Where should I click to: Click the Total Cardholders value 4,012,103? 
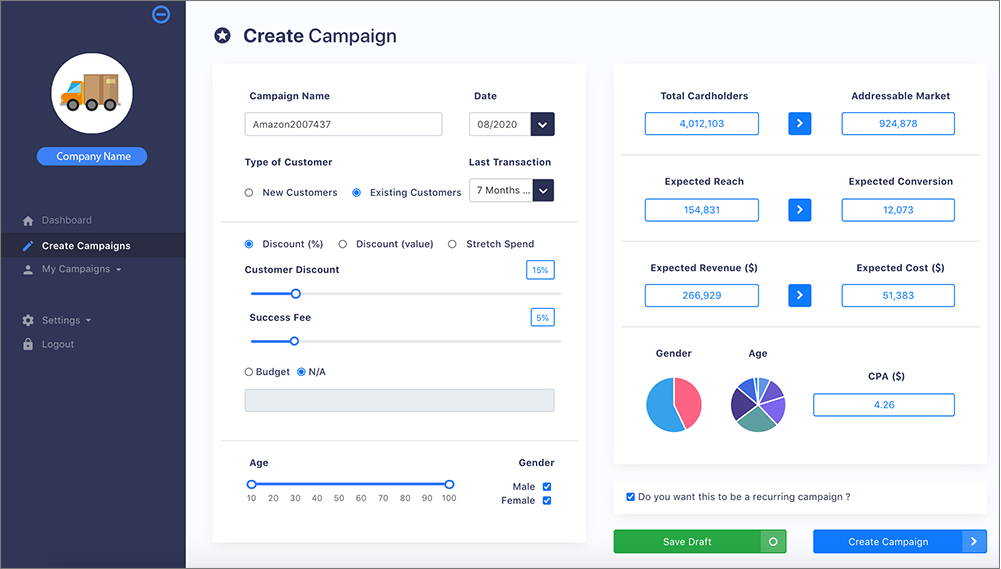[x=702, y=123]
